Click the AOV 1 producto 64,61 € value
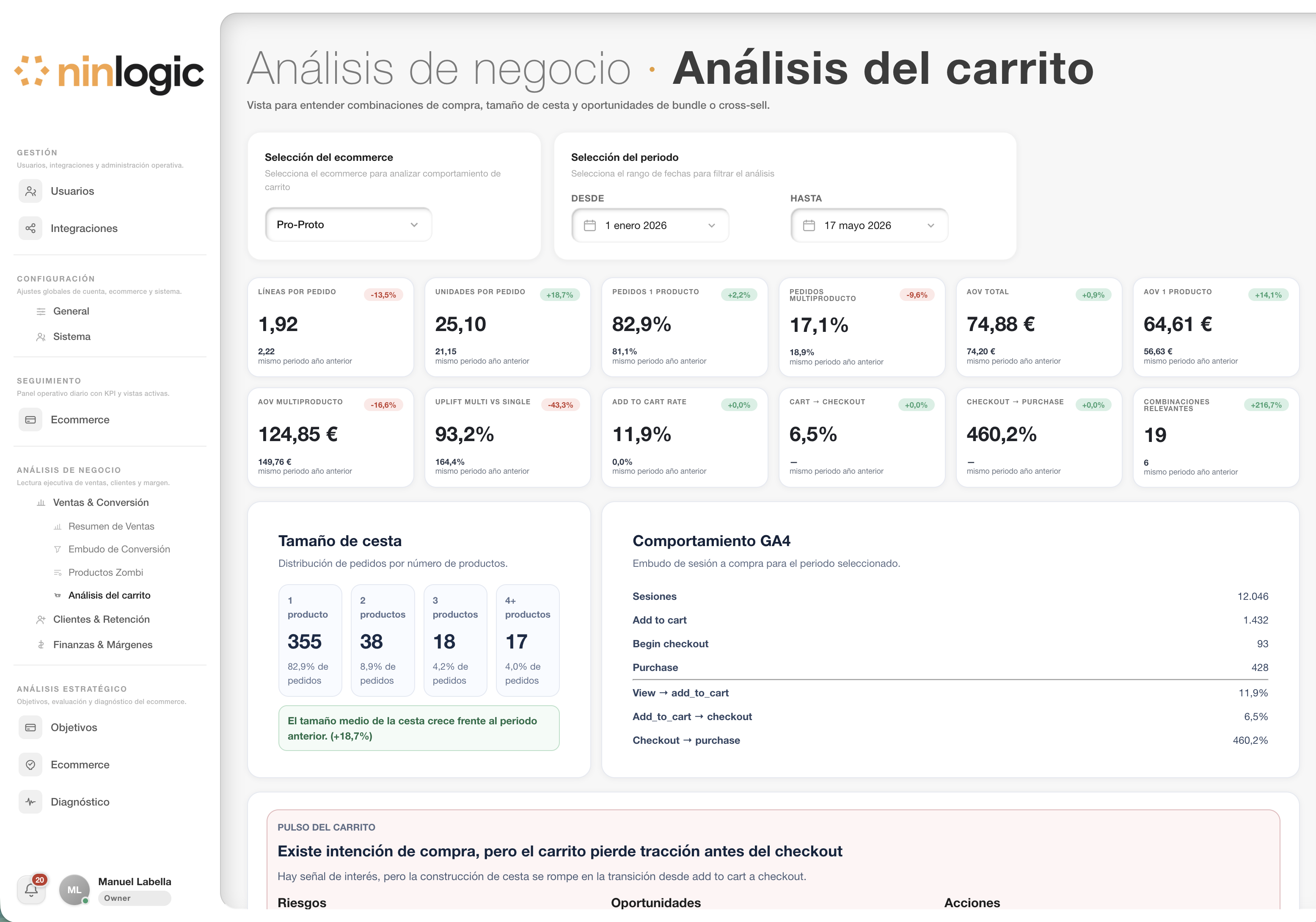The width and height of the screenshot is (1316, 922). coord(1177,325)
